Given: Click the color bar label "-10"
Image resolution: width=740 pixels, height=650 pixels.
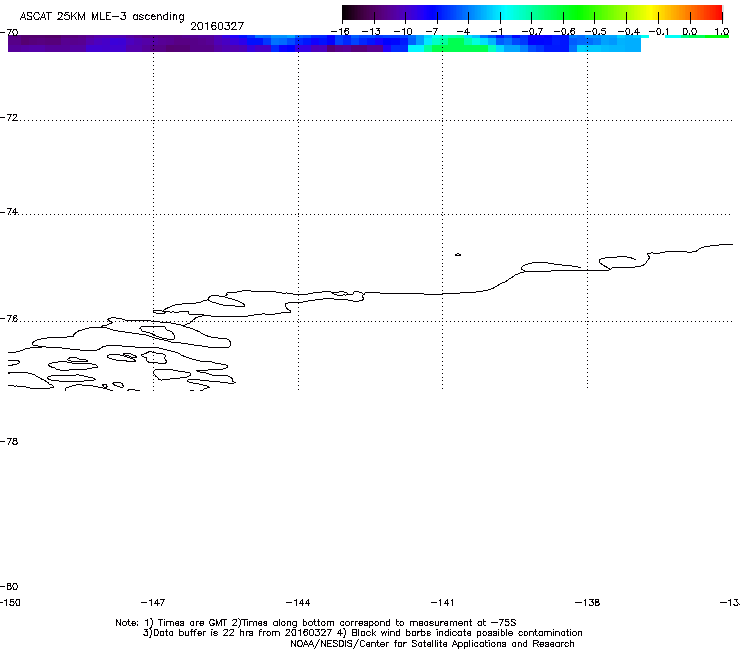Looking at the screenshot, I should pos(403,32).
